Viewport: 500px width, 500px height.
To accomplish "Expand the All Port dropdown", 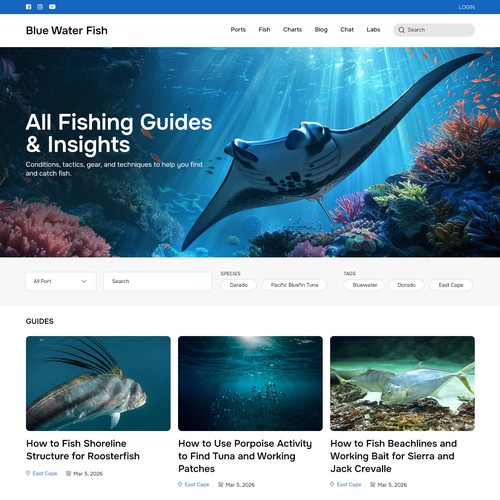I will tap(61, 281).
